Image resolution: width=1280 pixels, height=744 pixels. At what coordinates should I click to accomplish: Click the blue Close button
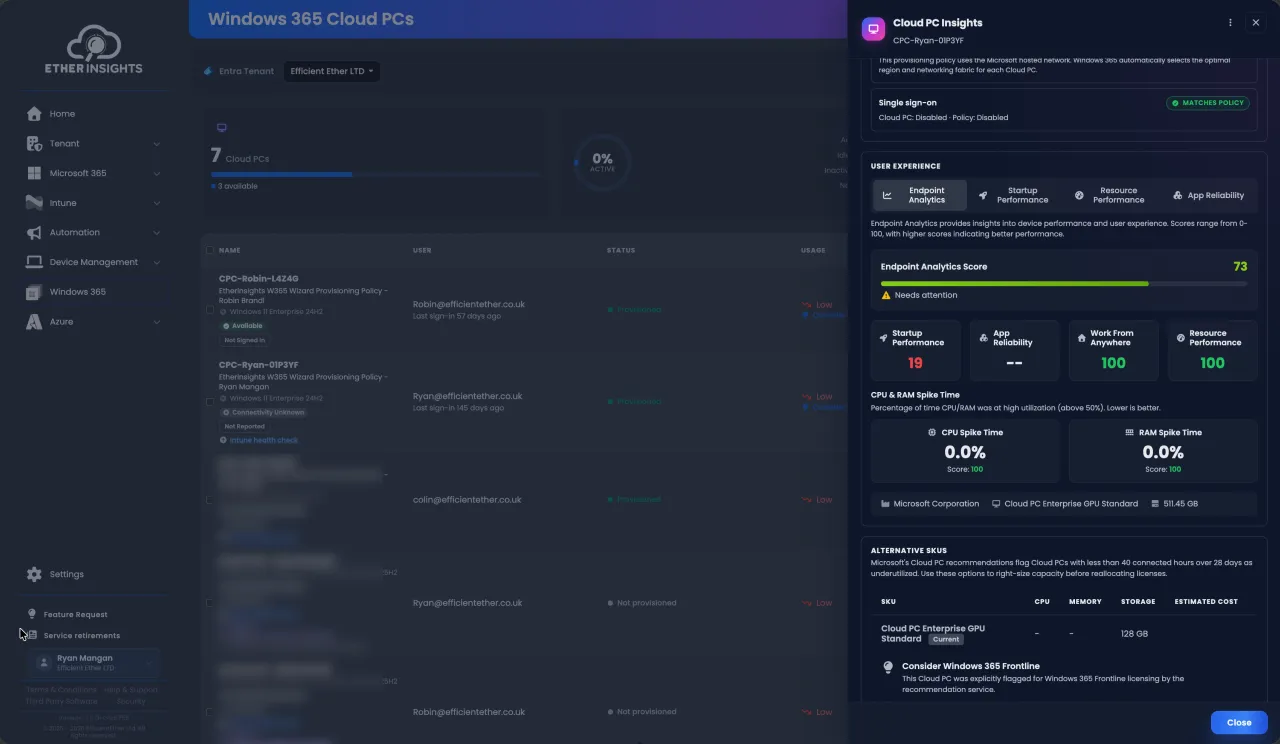[x=1239, y=722]
